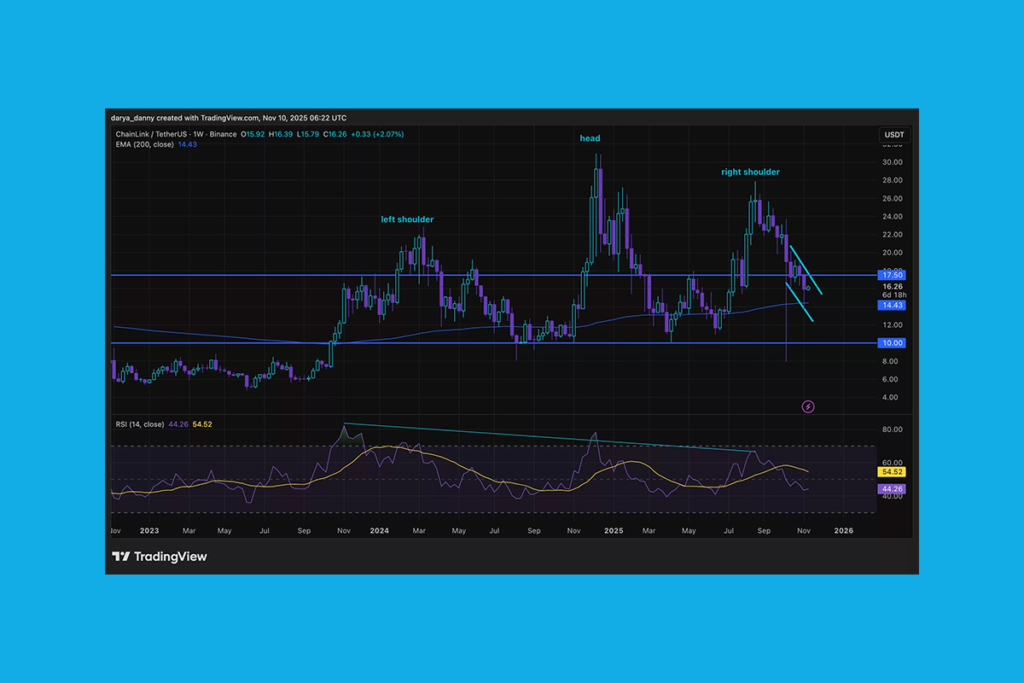
Task: Click the left shoulder annotation text
Action: coord(406,219)
